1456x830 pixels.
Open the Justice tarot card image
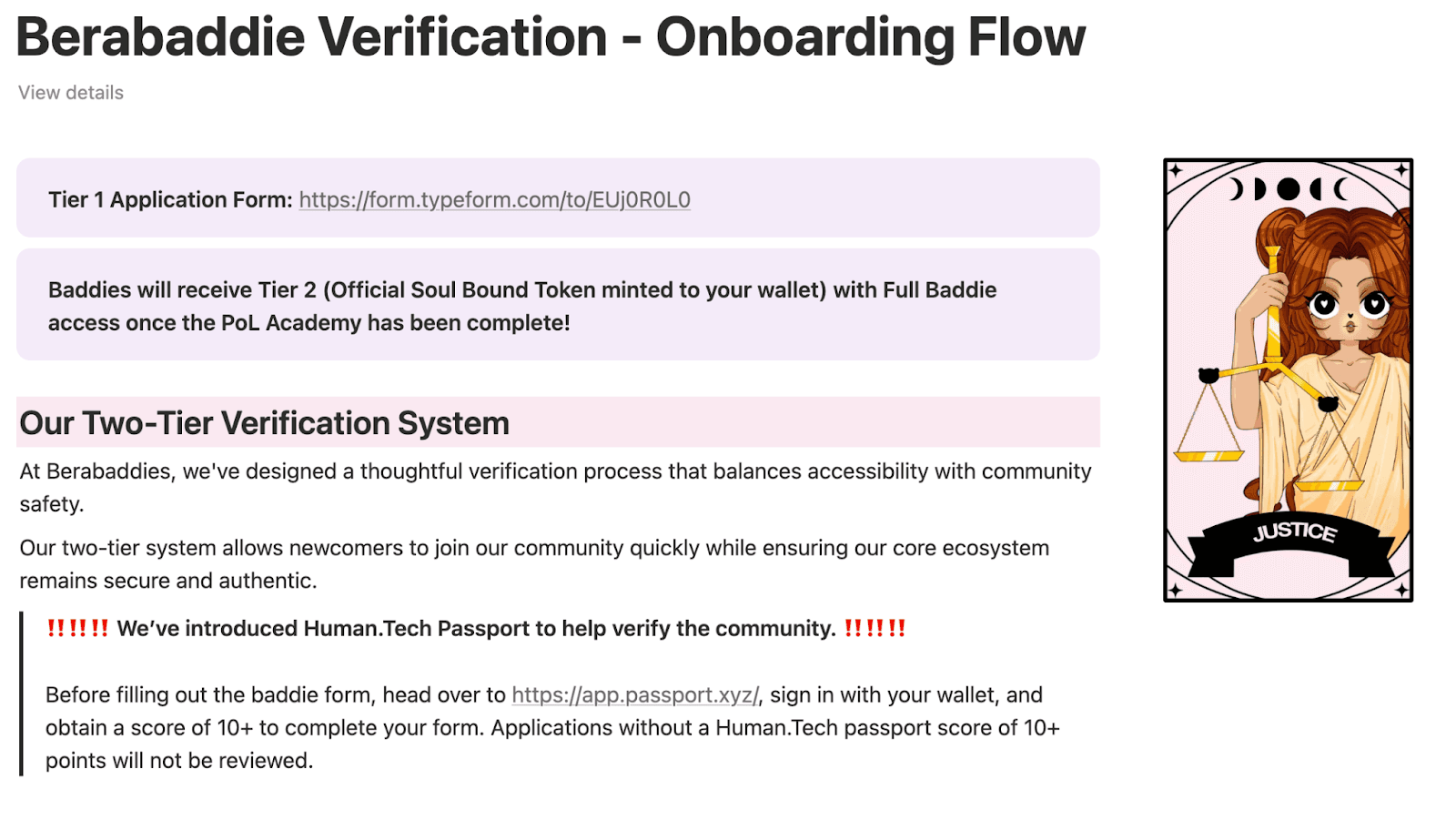click(x=1288, y=380)
